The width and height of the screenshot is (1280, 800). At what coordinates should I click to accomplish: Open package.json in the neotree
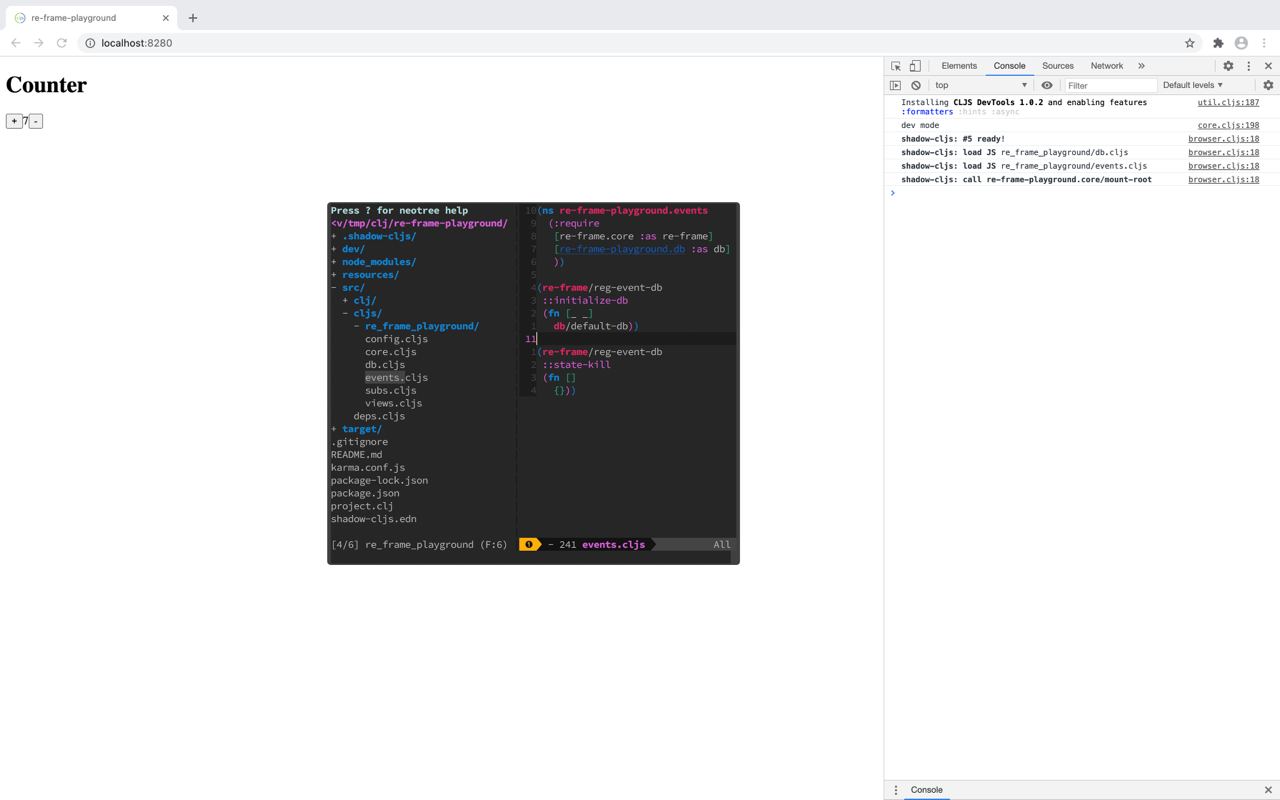point(365,493)
